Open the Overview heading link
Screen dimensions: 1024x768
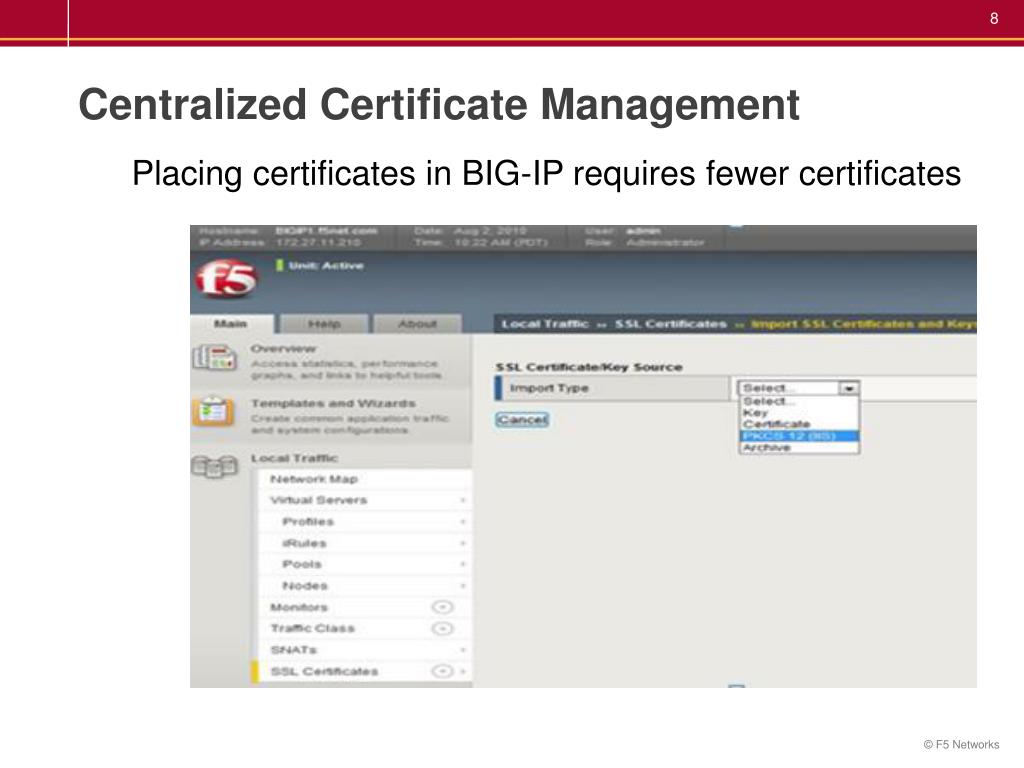(283, 349)
